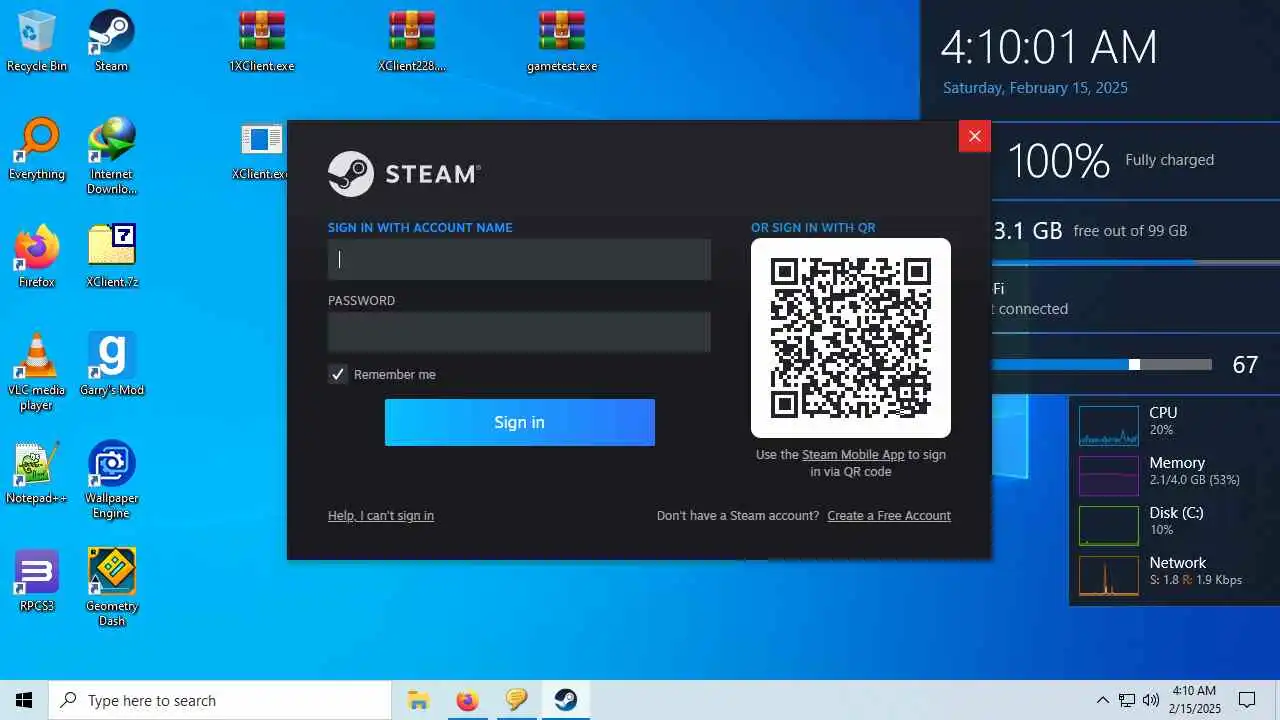Click the Memory usage graph widget
The image size is (1280, 720).
[1109, 475]
